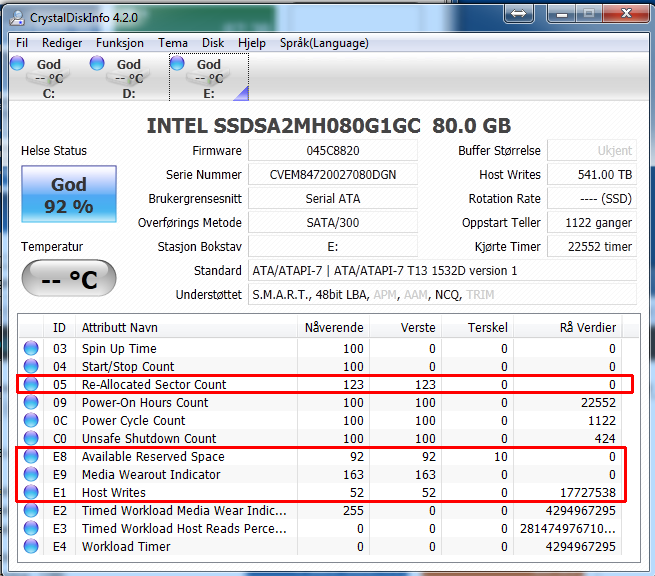Click status orb for Spin Up Time
655x576 pixels.
tap(33, 349)
